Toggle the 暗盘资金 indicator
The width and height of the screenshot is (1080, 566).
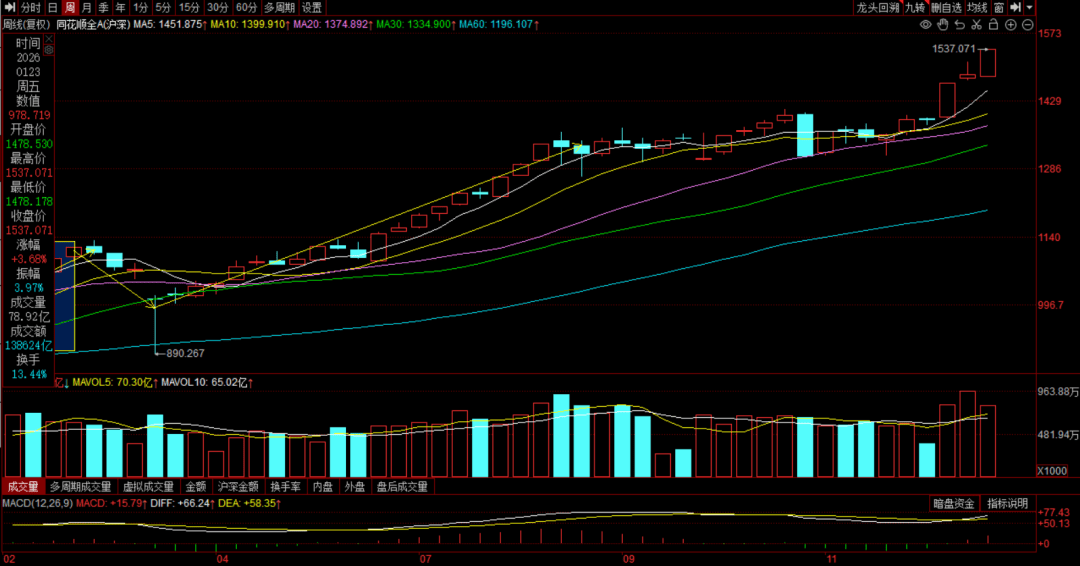pyautogui.click(x=953, y=504)
